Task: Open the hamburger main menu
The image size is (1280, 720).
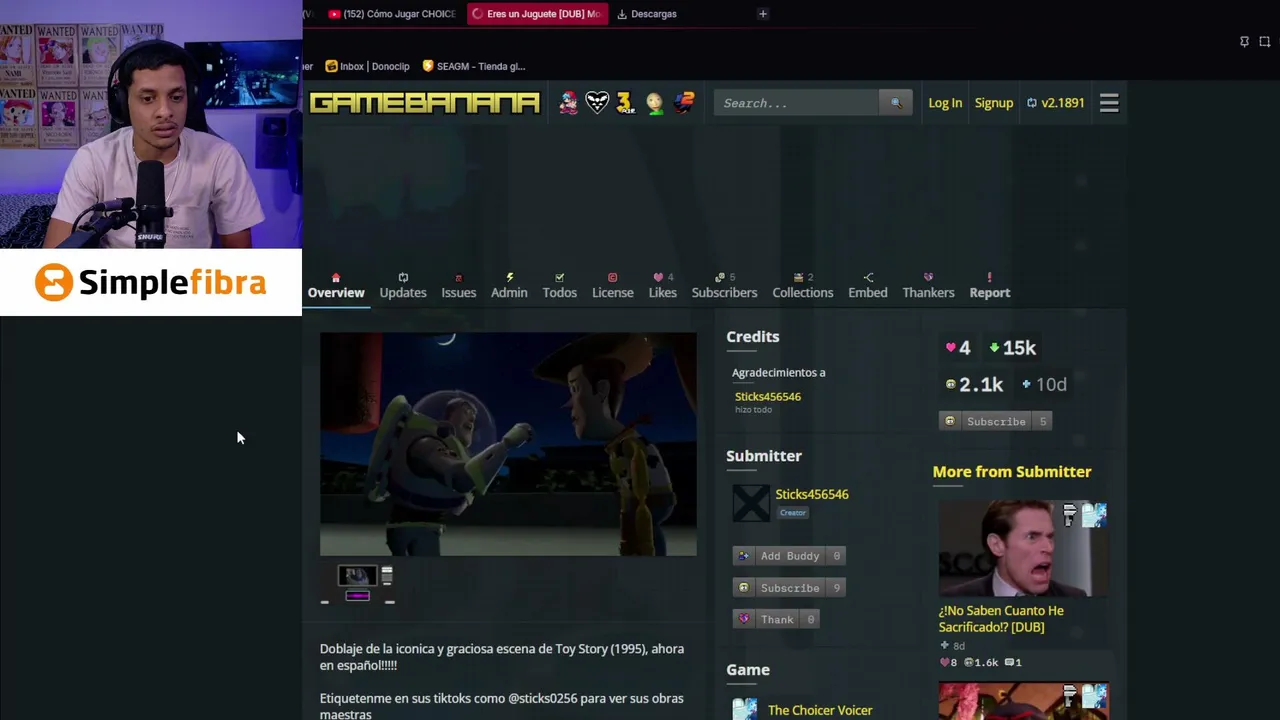Action: [1109, 103]
